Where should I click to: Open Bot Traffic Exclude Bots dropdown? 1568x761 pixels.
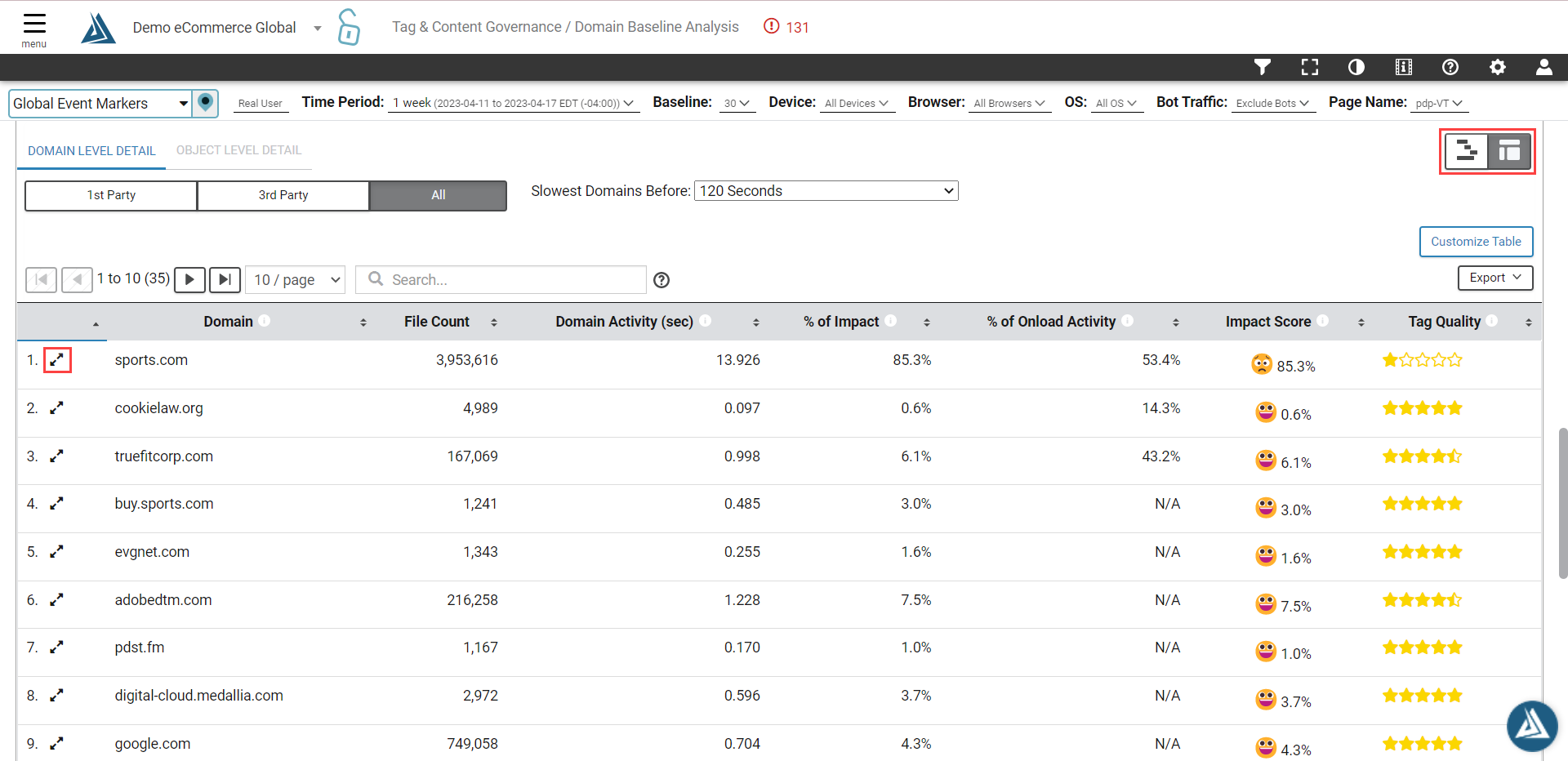[1273, 104]
